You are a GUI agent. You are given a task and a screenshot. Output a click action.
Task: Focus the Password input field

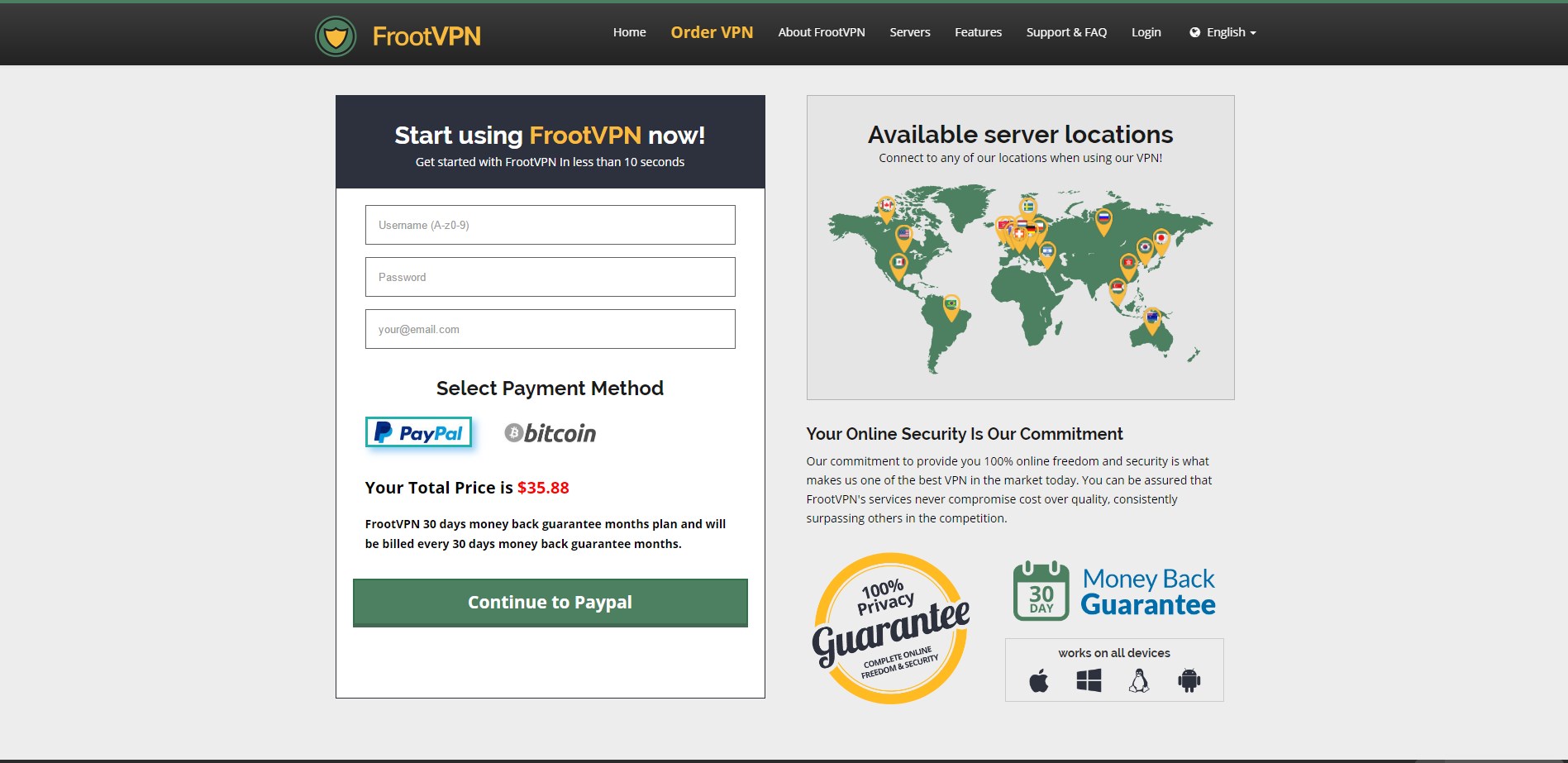point(550,277)
